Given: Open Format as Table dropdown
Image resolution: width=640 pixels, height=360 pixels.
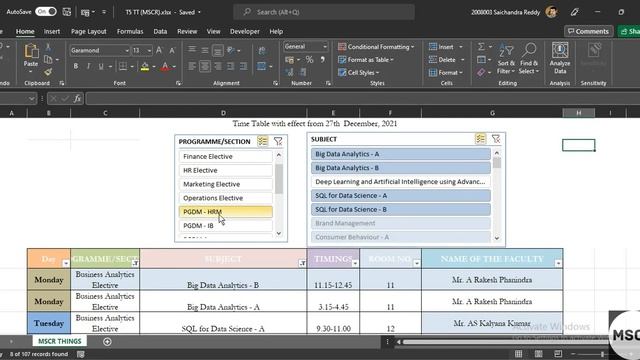Looking at the screenshot, I should click(x=366, y=60).
